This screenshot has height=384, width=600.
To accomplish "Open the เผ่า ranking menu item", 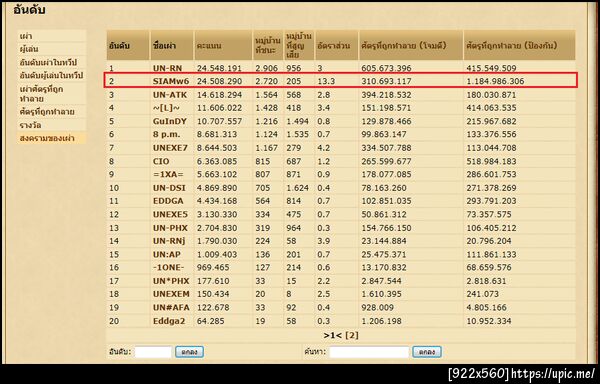I will point(26,36).
